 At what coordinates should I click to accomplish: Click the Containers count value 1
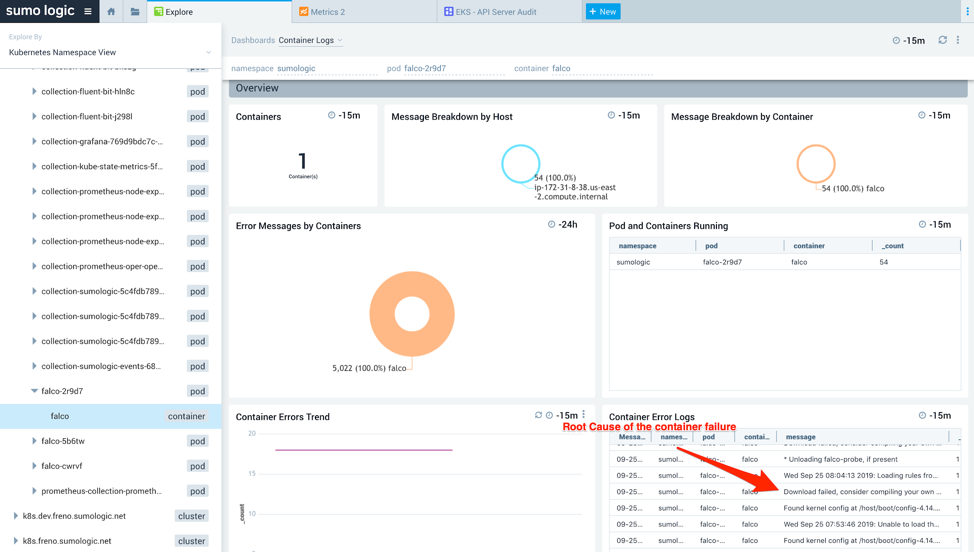(x=303, y=161)
